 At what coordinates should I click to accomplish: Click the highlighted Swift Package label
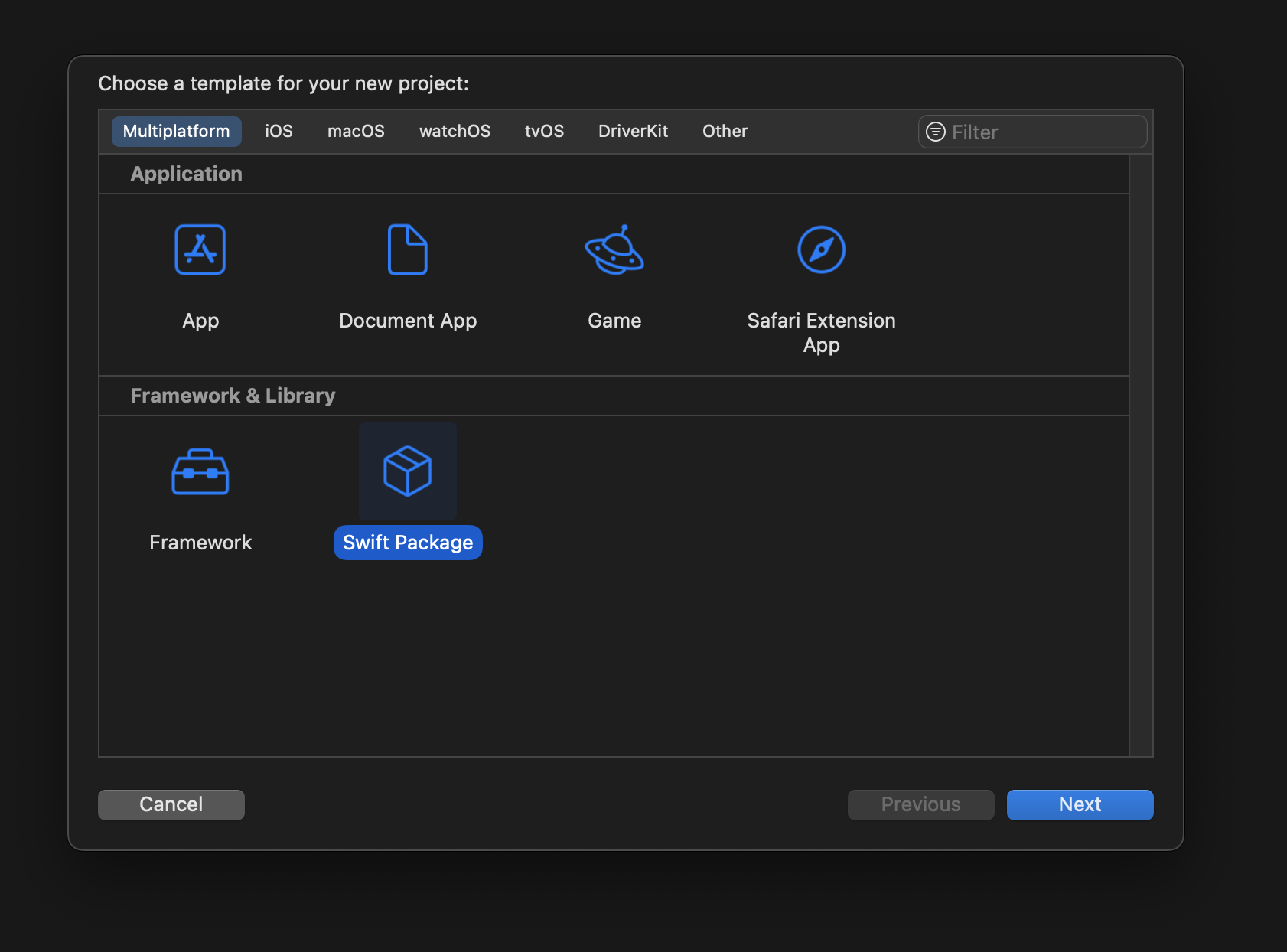408,543
